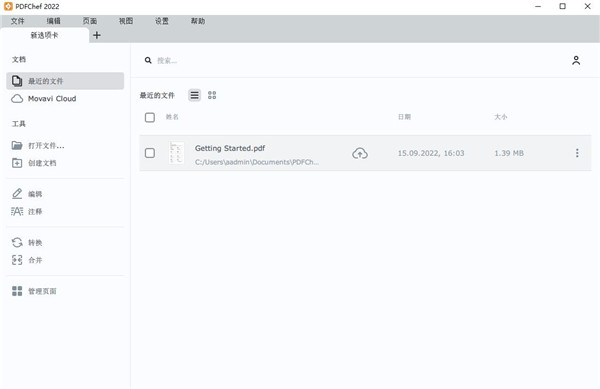Open the user account icon
Viewport: 600px width, 389px height.
pyautogui.click(x=576, y=60)
